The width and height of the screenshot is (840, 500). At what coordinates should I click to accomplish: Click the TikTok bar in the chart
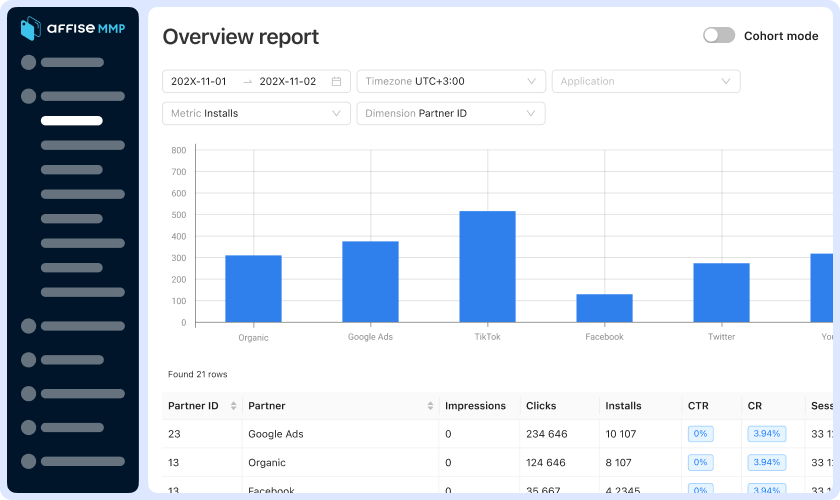coord(488,266)
